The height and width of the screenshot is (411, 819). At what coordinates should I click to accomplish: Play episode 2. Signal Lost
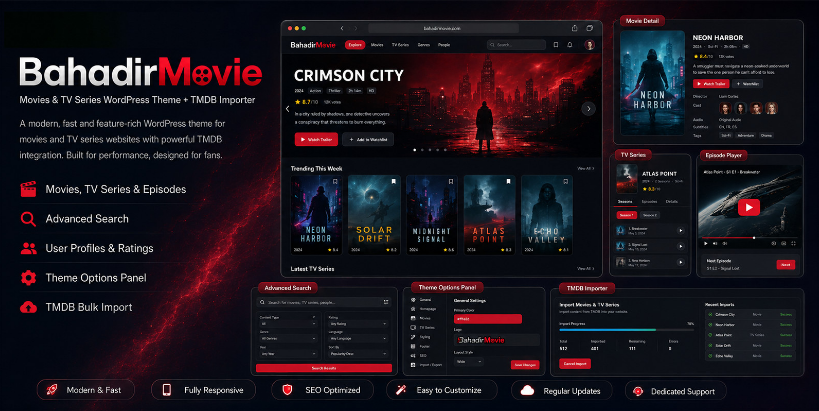[x=681, y=246]
